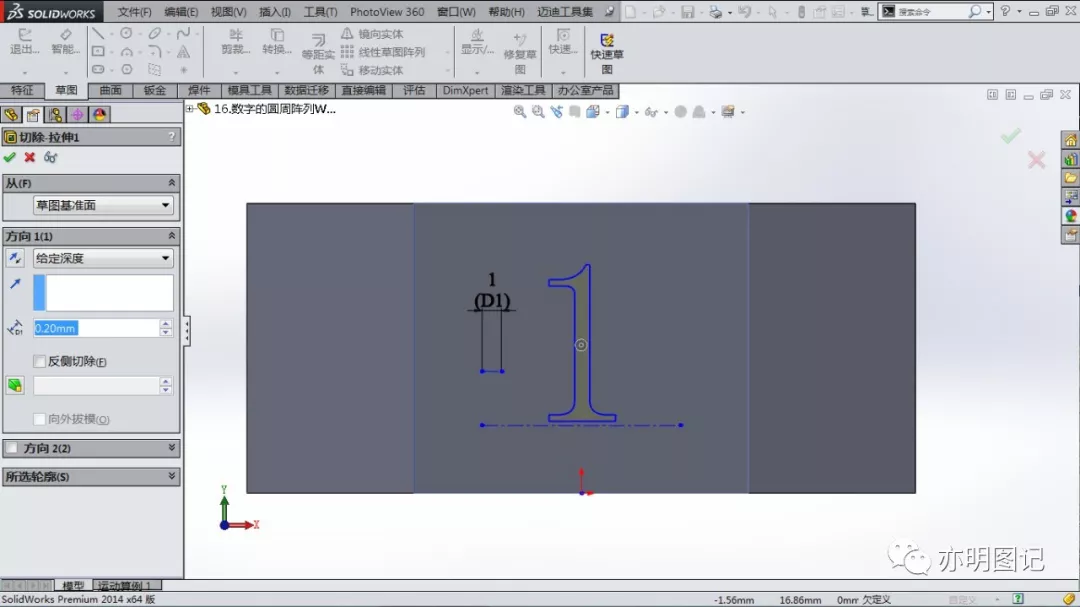1080x607 pixels.
Task: Open search command dropdown arrow
Action: (x=988, y=12)
